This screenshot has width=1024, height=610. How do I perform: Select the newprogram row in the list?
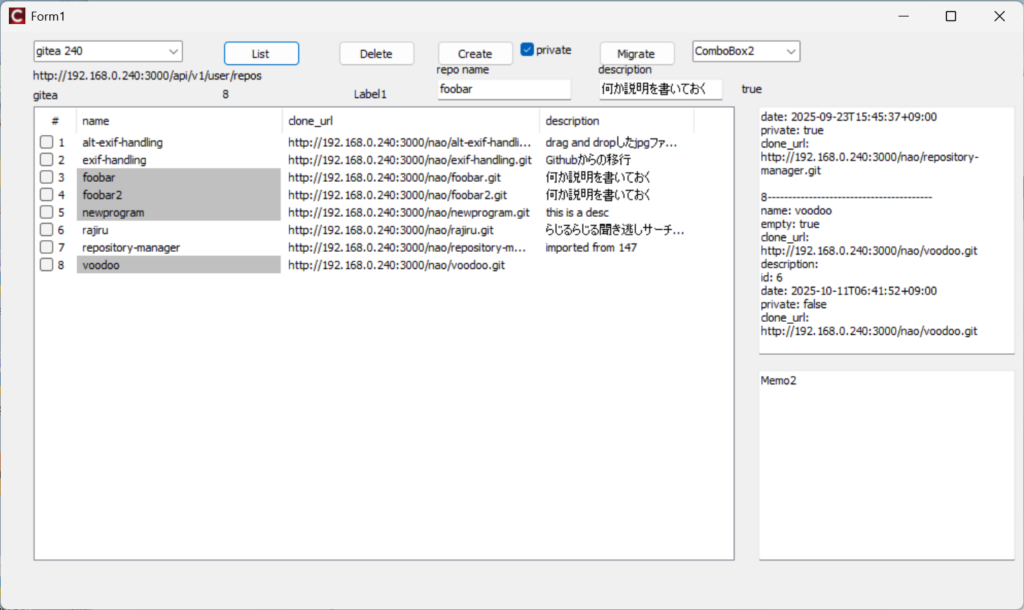click(114, 213)
